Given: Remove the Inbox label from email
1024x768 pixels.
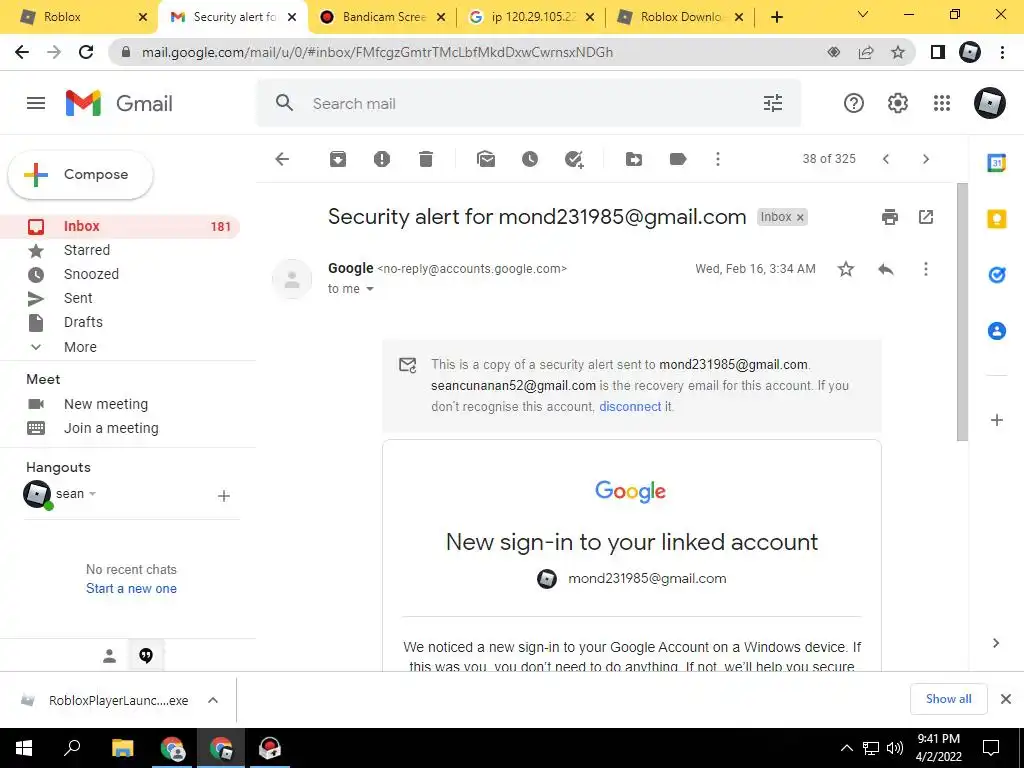Looking at the screenshot, I should [800, 217].
